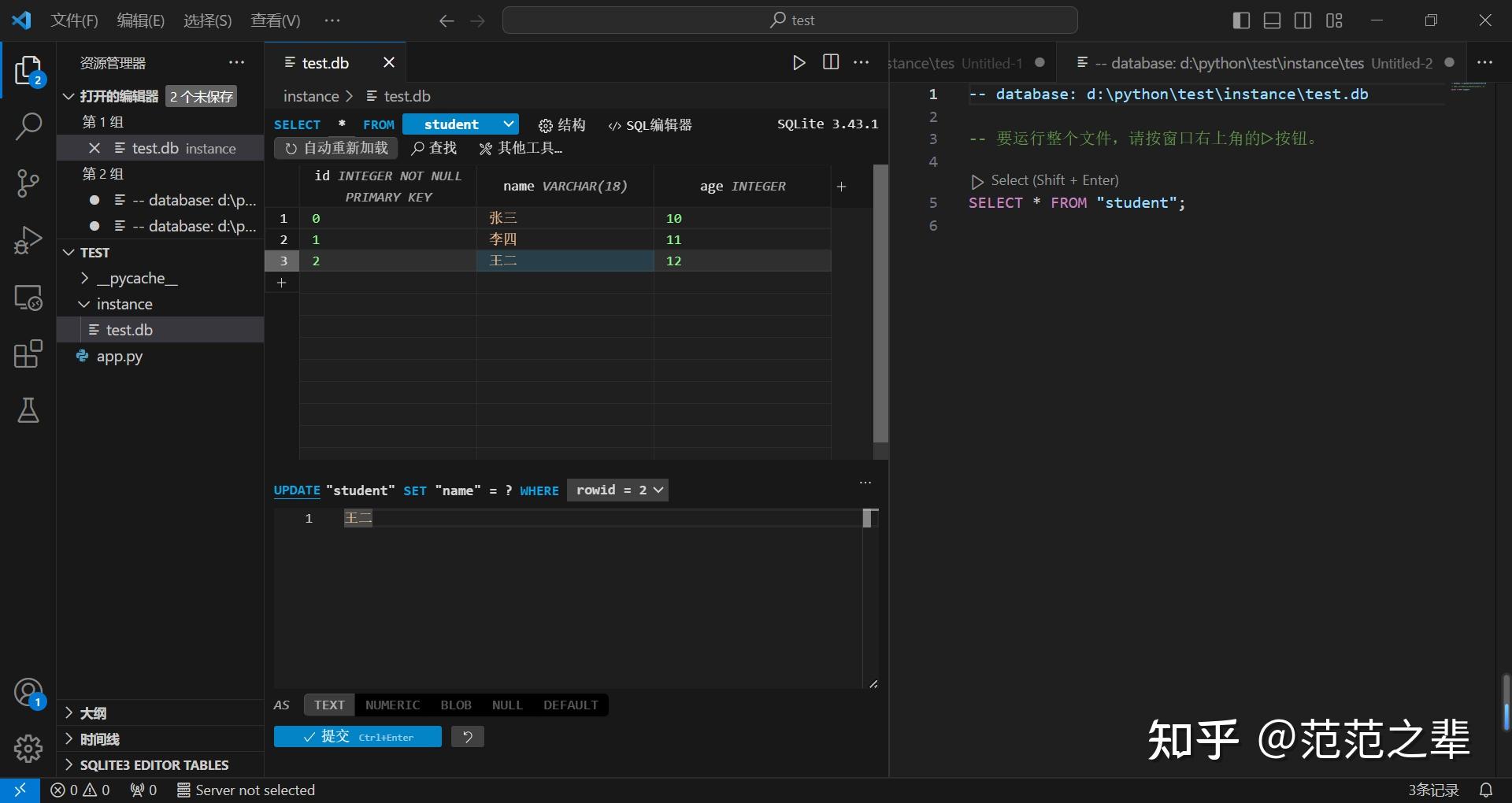This screenshot has height=803, width=1512.
Task: Click Server not selected in status bar
Action: pos(246,790)
